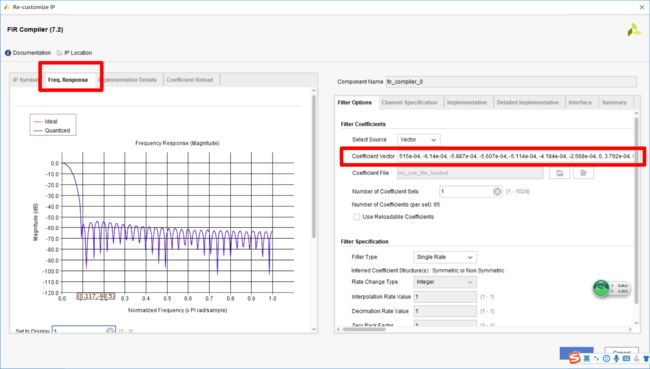Clear the Number of Coefficient Sets field
650x369 pixels.
pos(497,192)
